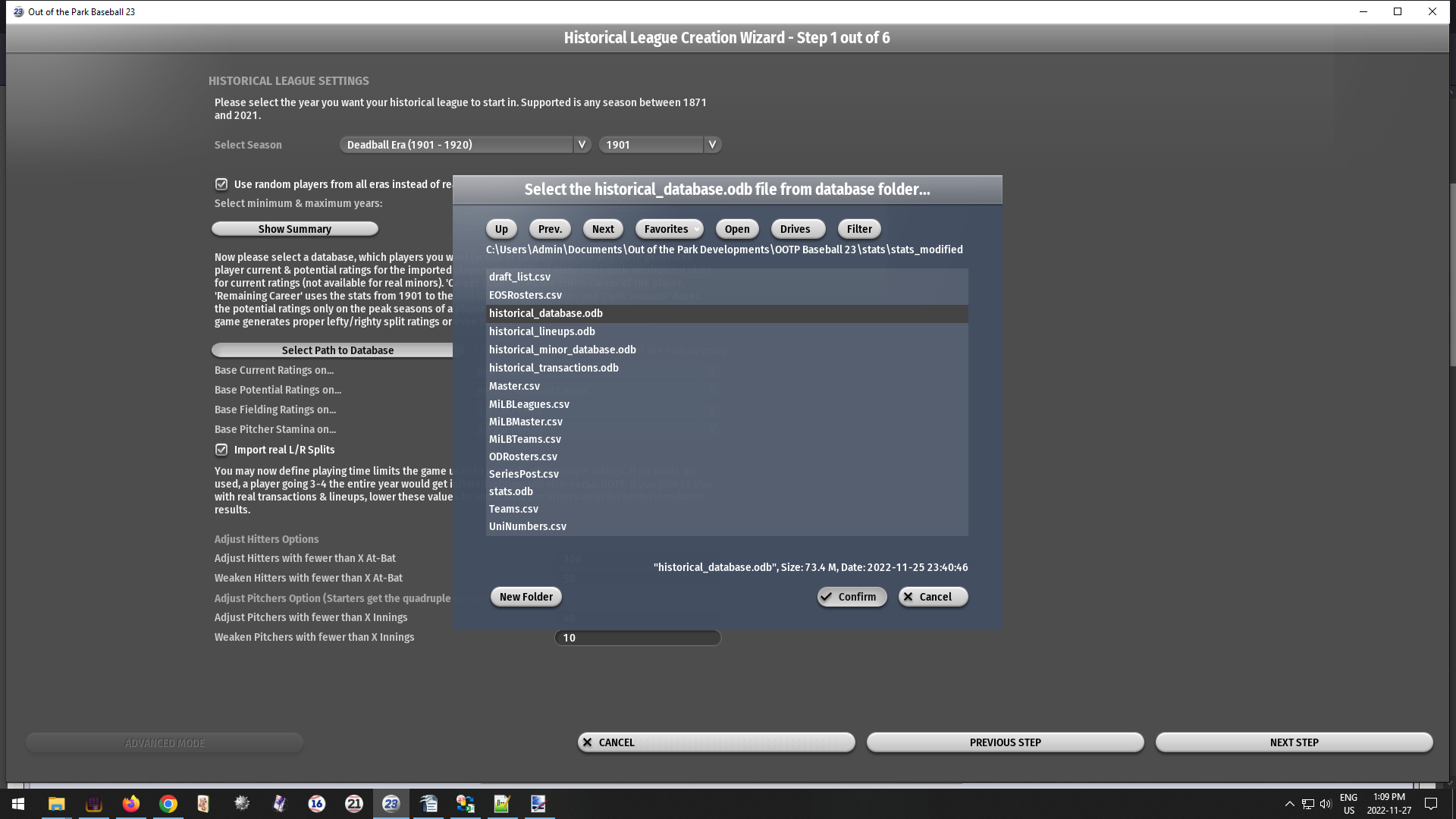This screenshot has width=1456, height=819.
Task: Click the Weaken Pitchers innings field showing 10
Action: coord(637,638)
